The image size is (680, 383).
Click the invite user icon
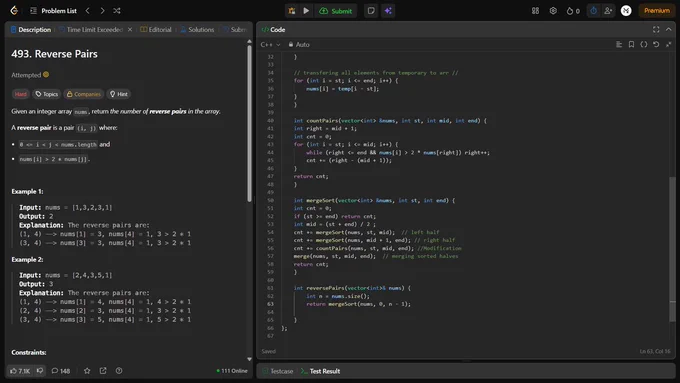(608, 11)
